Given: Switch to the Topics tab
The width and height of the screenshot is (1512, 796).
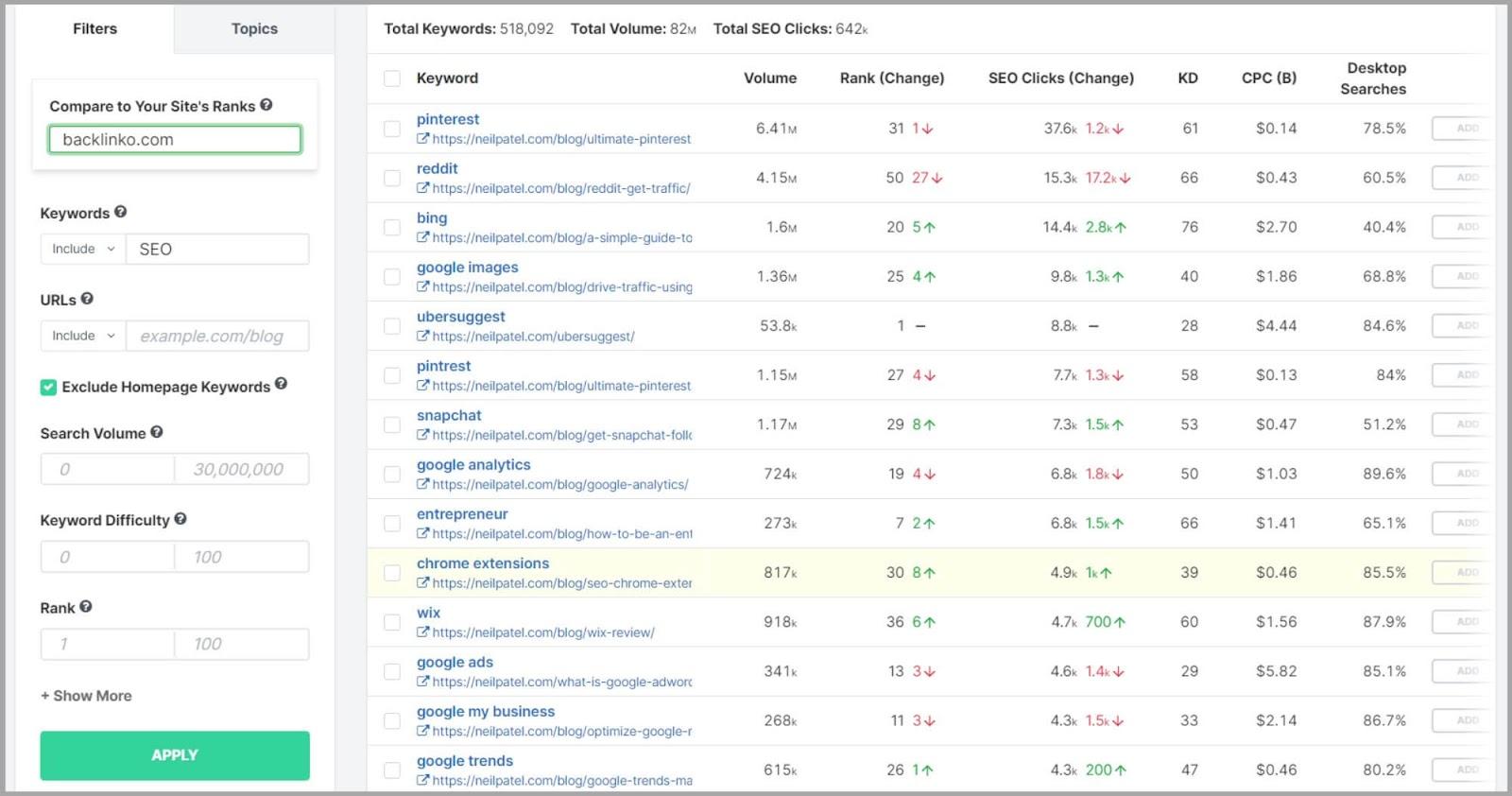Looking at the screenshot, I should [254, 28].
